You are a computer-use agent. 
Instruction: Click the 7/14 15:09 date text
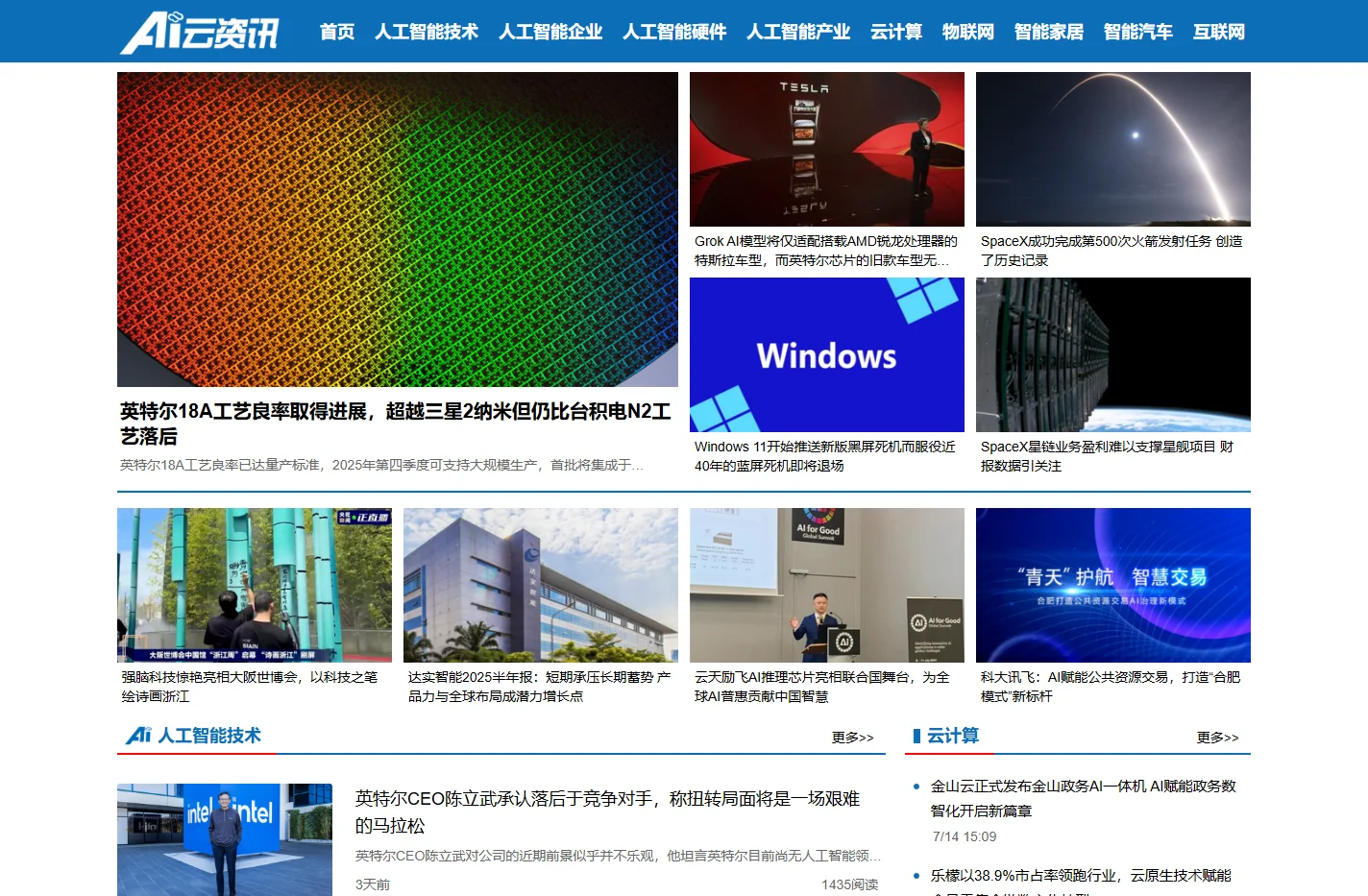(x=965, y=836)
